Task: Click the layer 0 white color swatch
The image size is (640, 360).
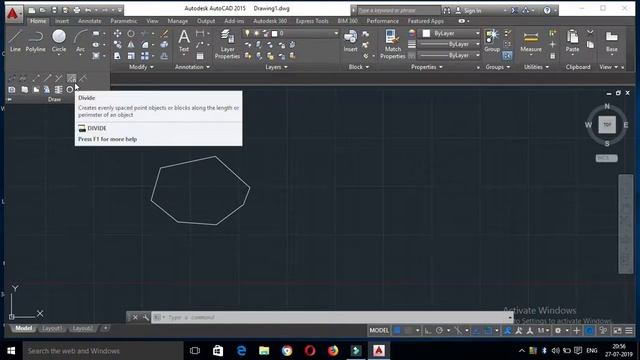Action: point(275,33)
